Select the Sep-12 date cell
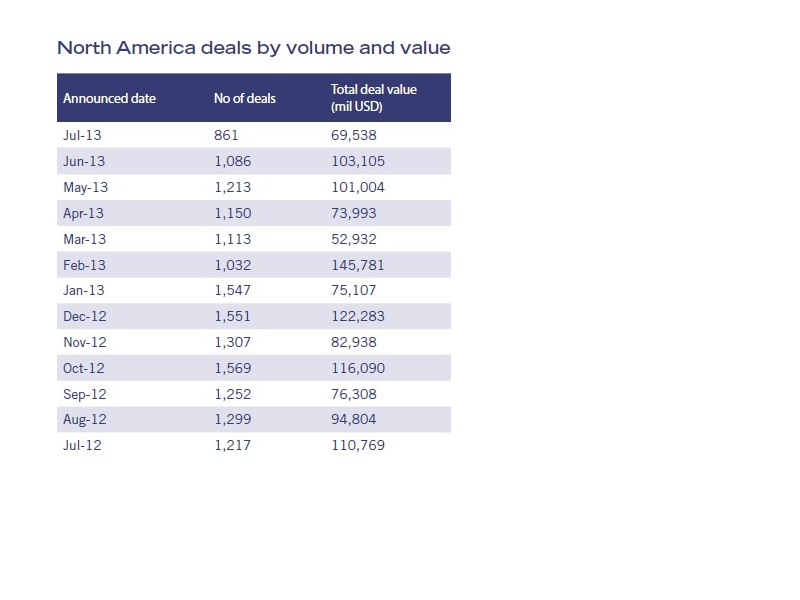Screen dimensions: 800x600 [84, 394]
